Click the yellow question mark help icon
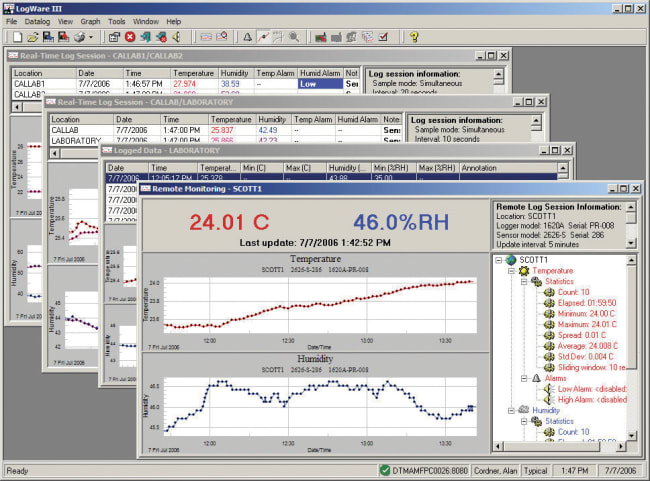This screenshot has width=650, height=481. [x=413, y=37]
